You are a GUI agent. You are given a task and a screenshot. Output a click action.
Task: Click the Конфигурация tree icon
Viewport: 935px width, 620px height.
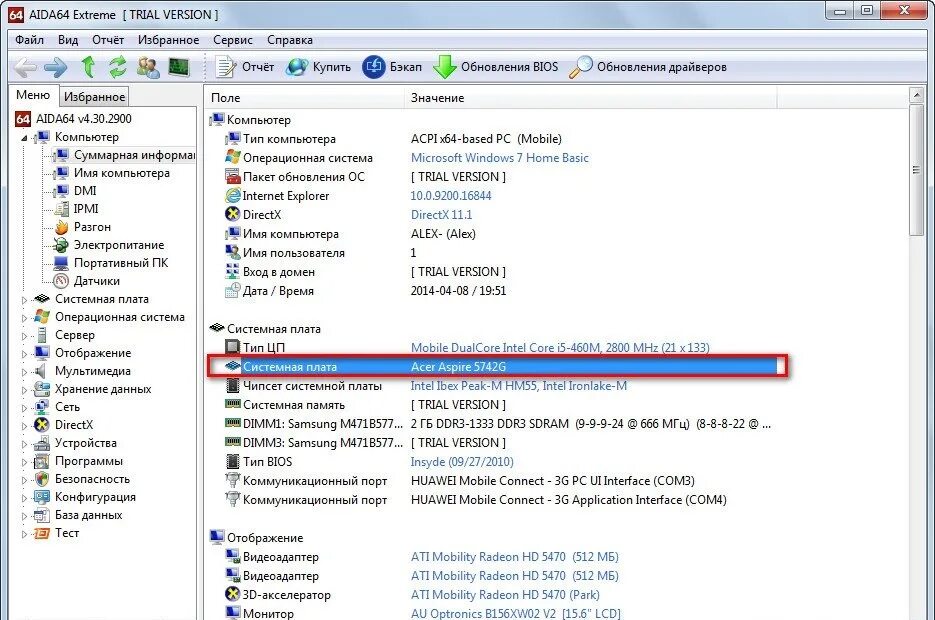[x=42, y=497]
